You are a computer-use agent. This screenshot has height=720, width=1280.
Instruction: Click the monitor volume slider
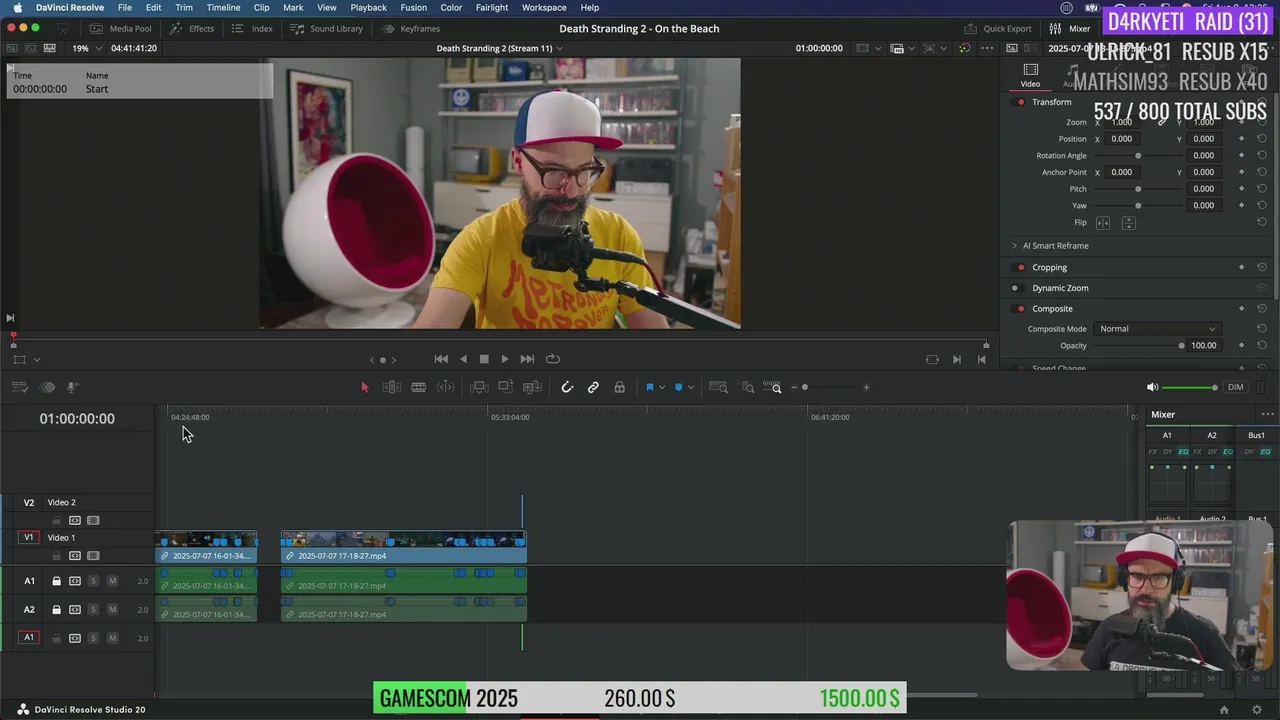pyautogui.click(x=1189, y=387)
